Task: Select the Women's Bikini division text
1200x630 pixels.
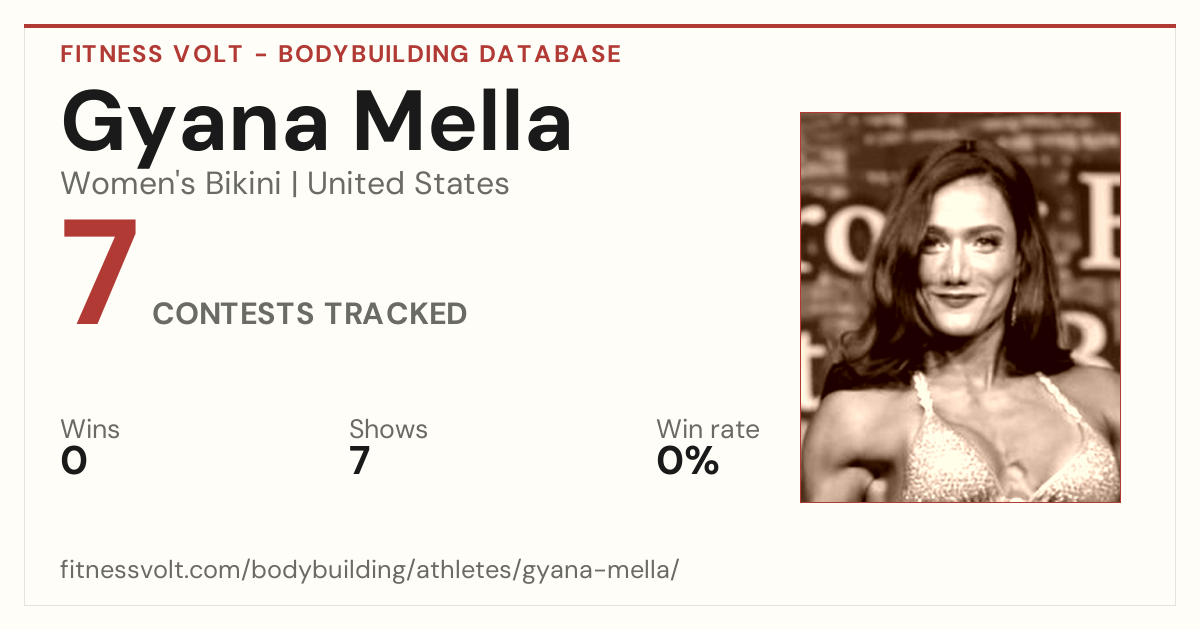Action: [171, 184]
